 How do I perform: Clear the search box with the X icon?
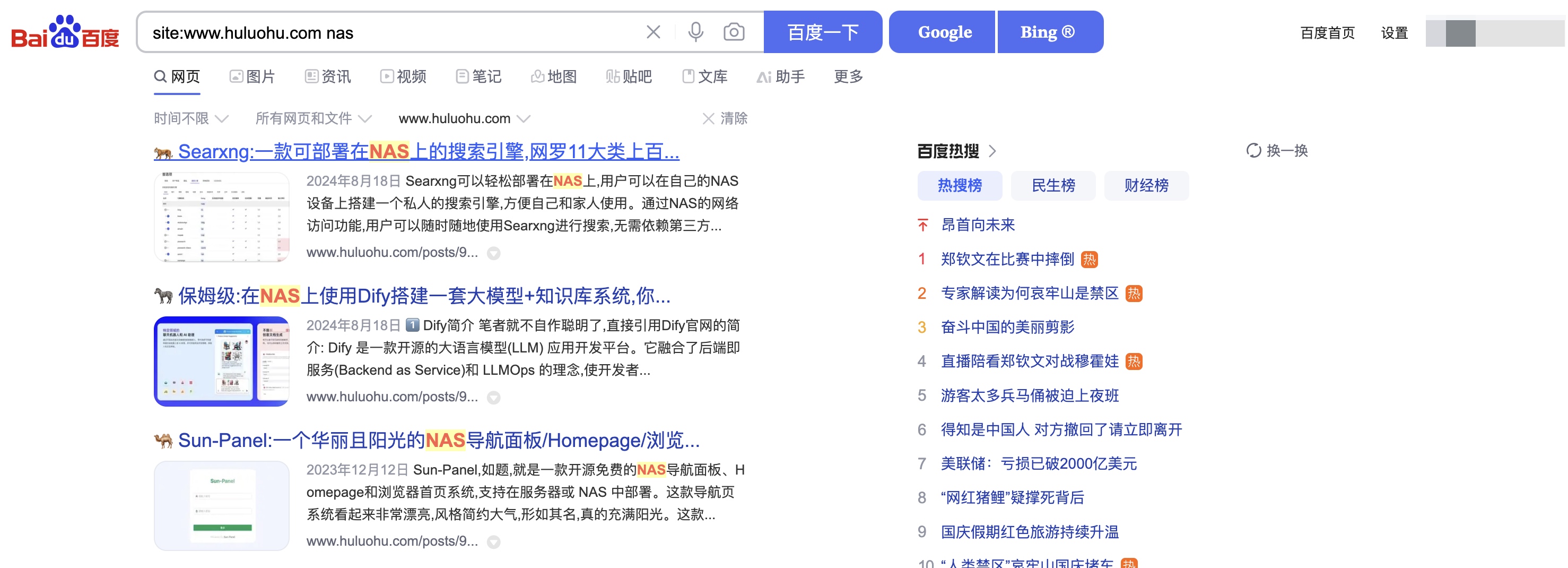click(x=653, y=32)
